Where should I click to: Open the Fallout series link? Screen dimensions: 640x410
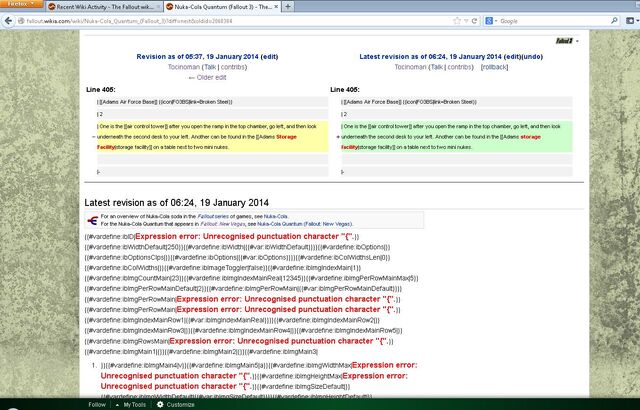point(213,216)
